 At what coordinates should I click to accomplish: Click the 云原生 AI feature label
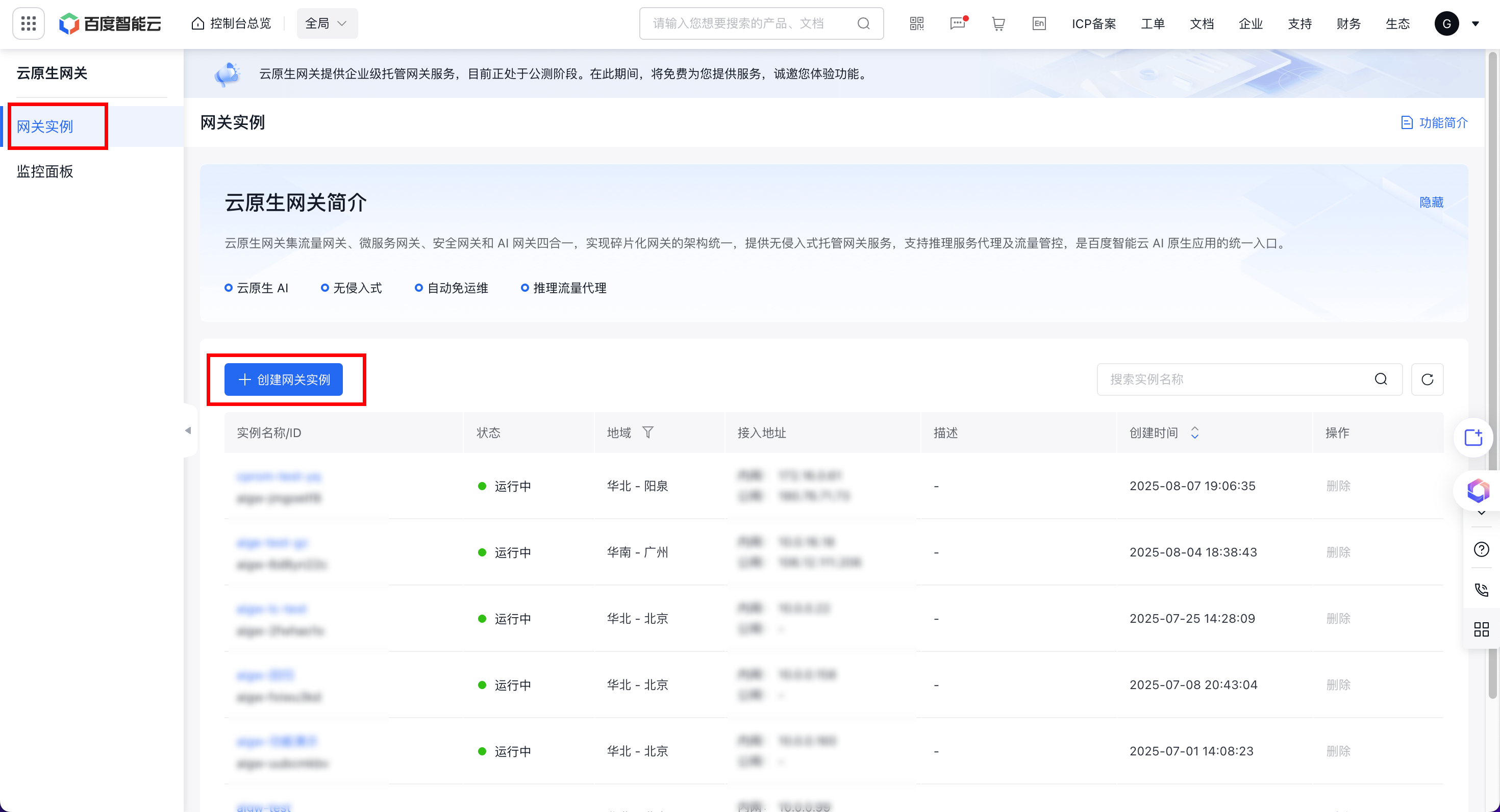262,288
